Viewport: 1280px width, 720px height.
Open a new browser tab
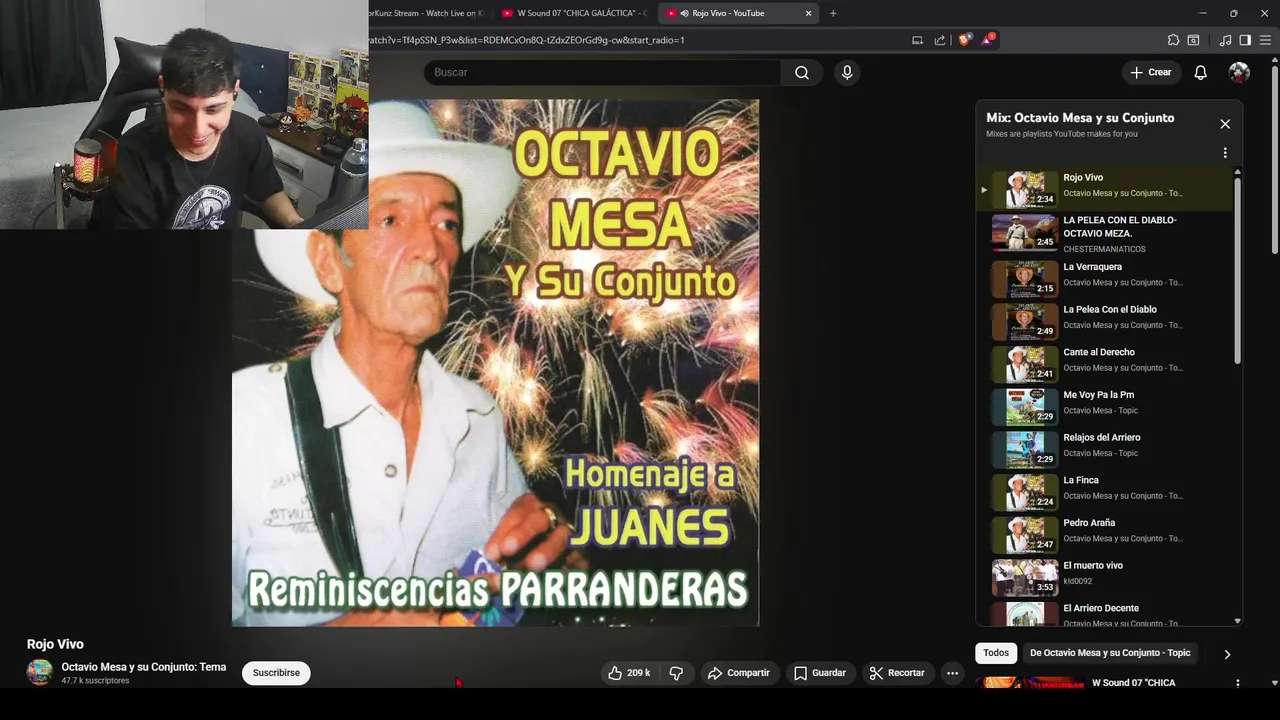pos(833,13)
